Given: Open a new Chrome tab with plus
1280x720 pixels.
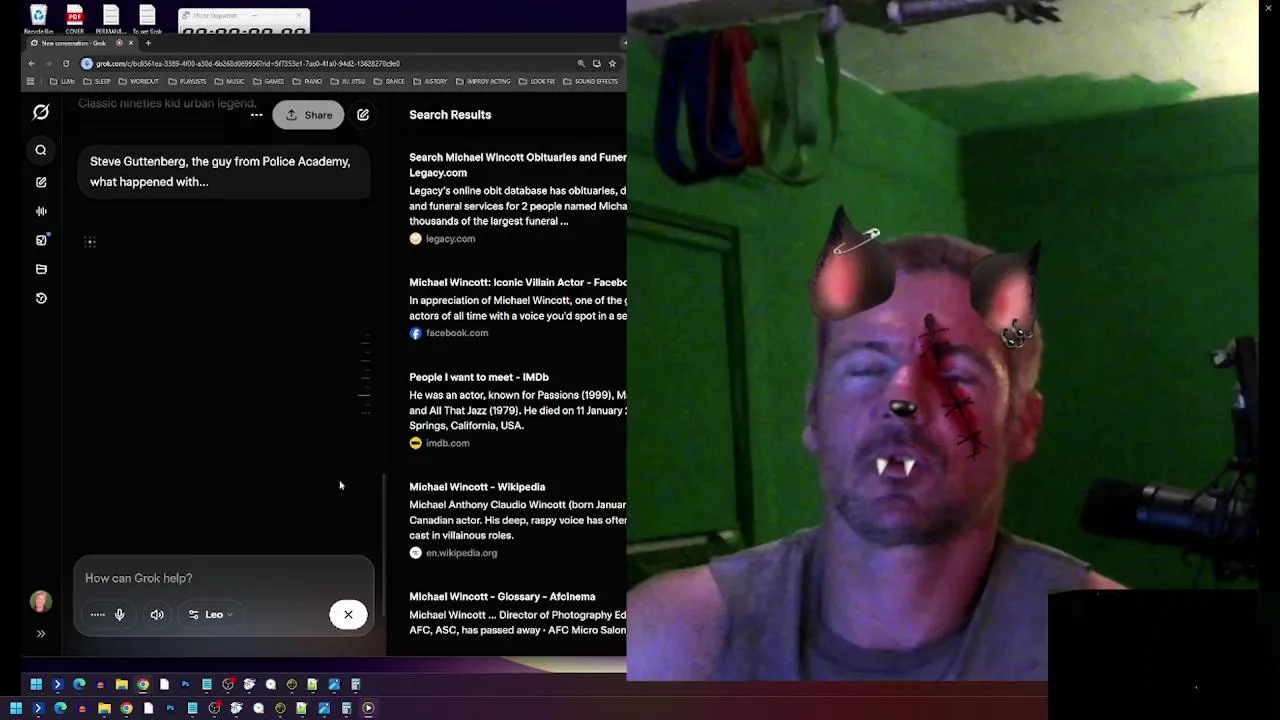Looking at the screenshot, I should pos(148,43).
